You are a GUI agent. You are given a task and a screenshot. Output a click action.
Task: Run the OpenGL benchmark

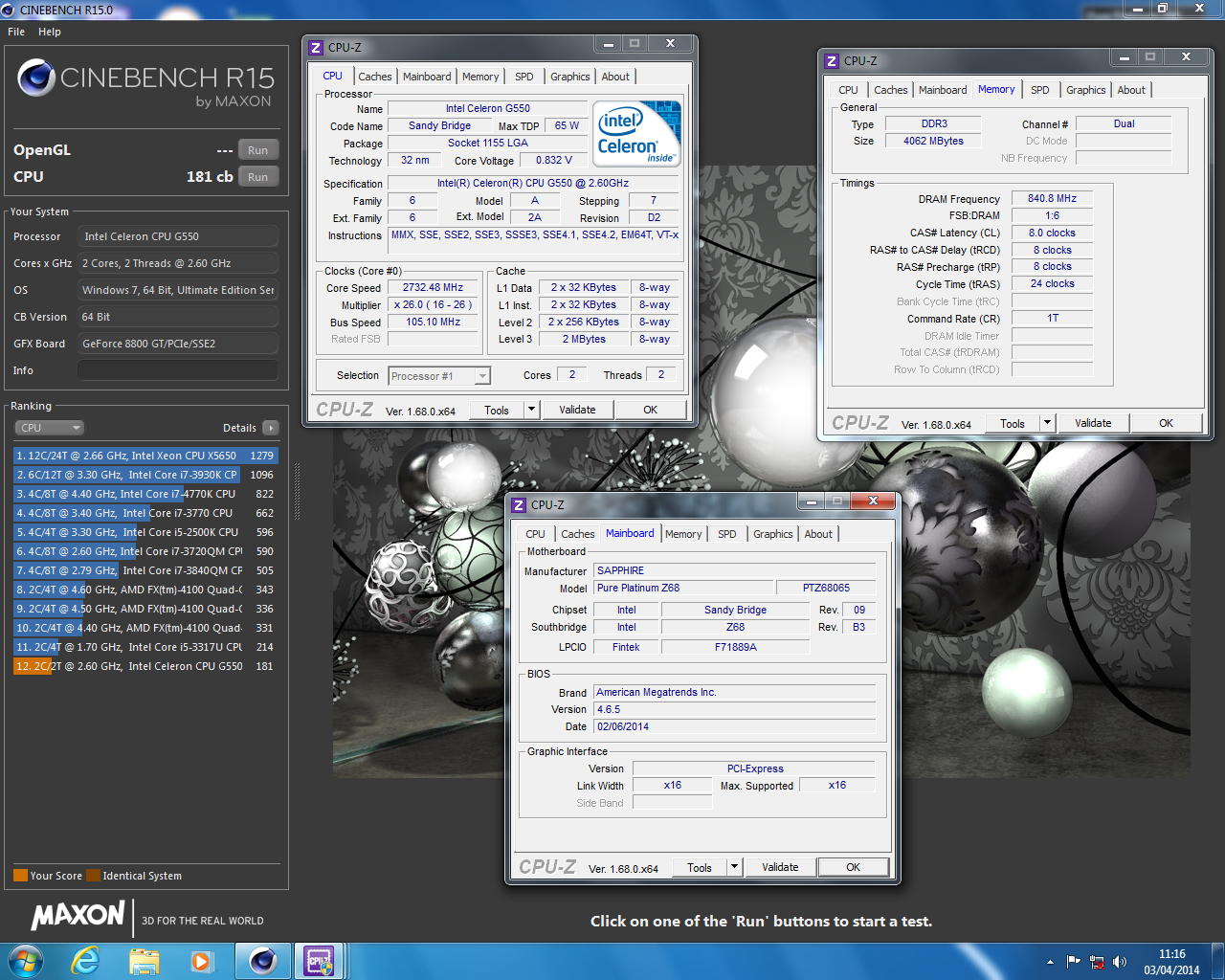pyautogui.click(x=258, y=150)
